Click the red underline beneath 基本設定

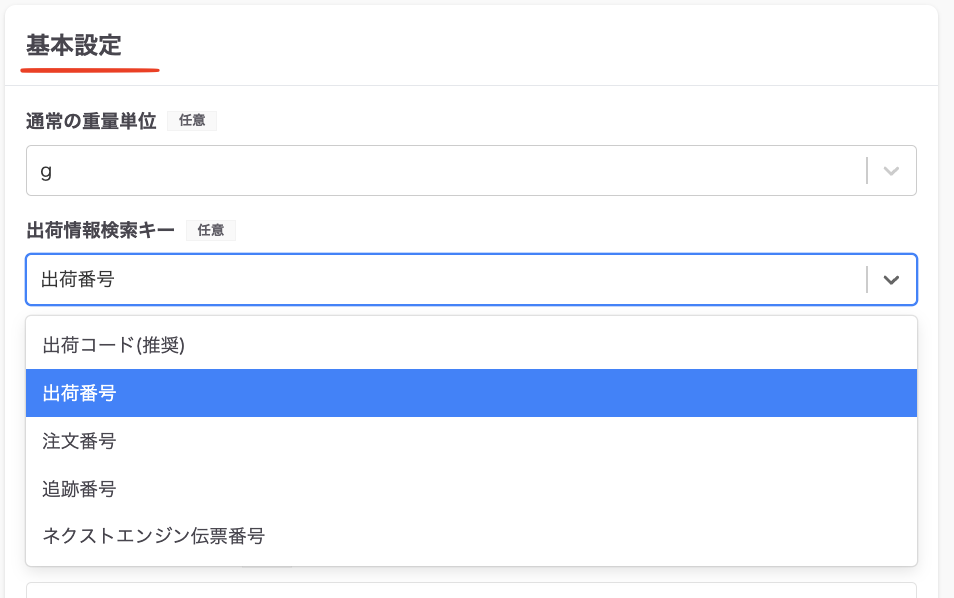[x=90, y=71]
